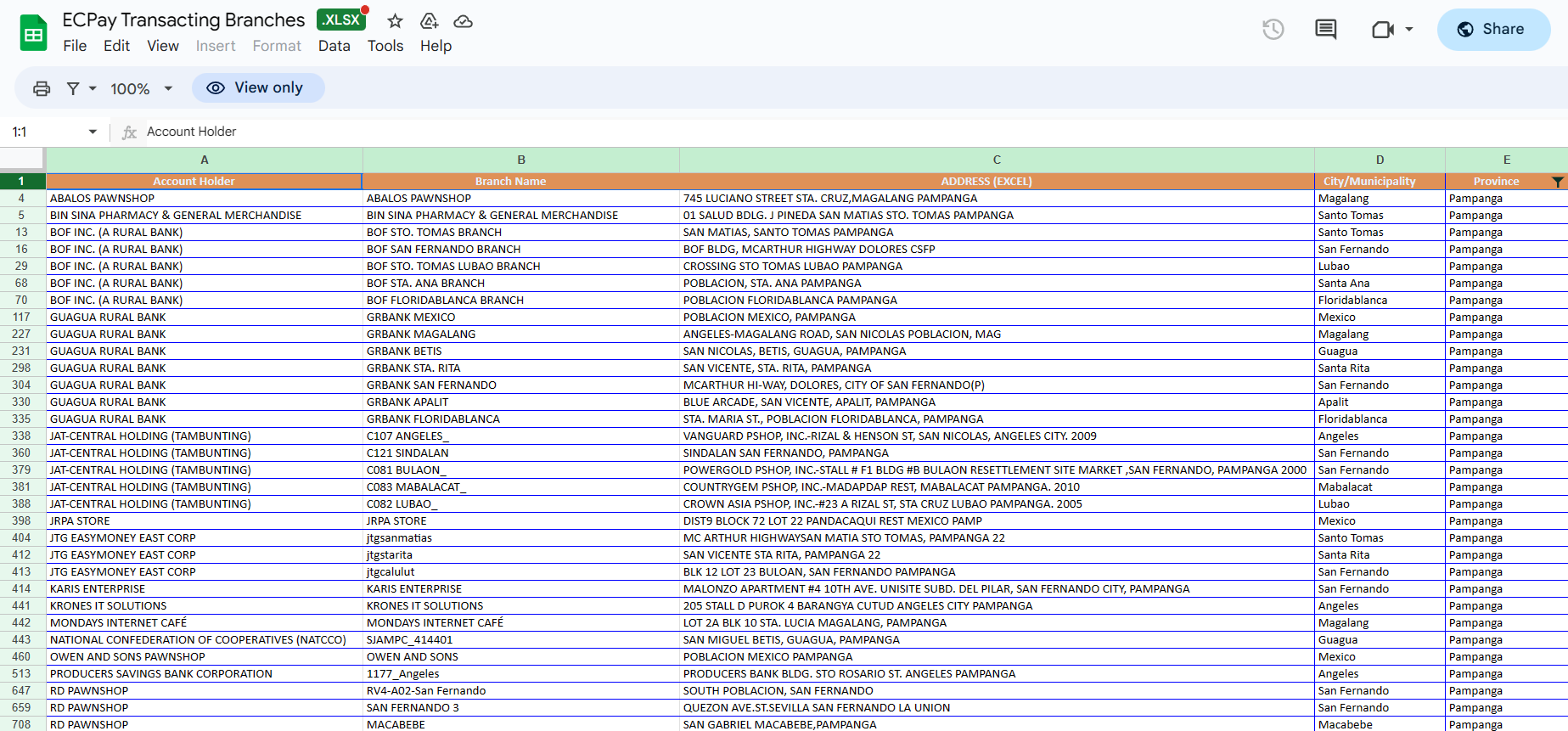Click the C083 MABALACAT_ branch cell
The width and height of the screenshot is (1568, 731).
[x=521, y=487]
